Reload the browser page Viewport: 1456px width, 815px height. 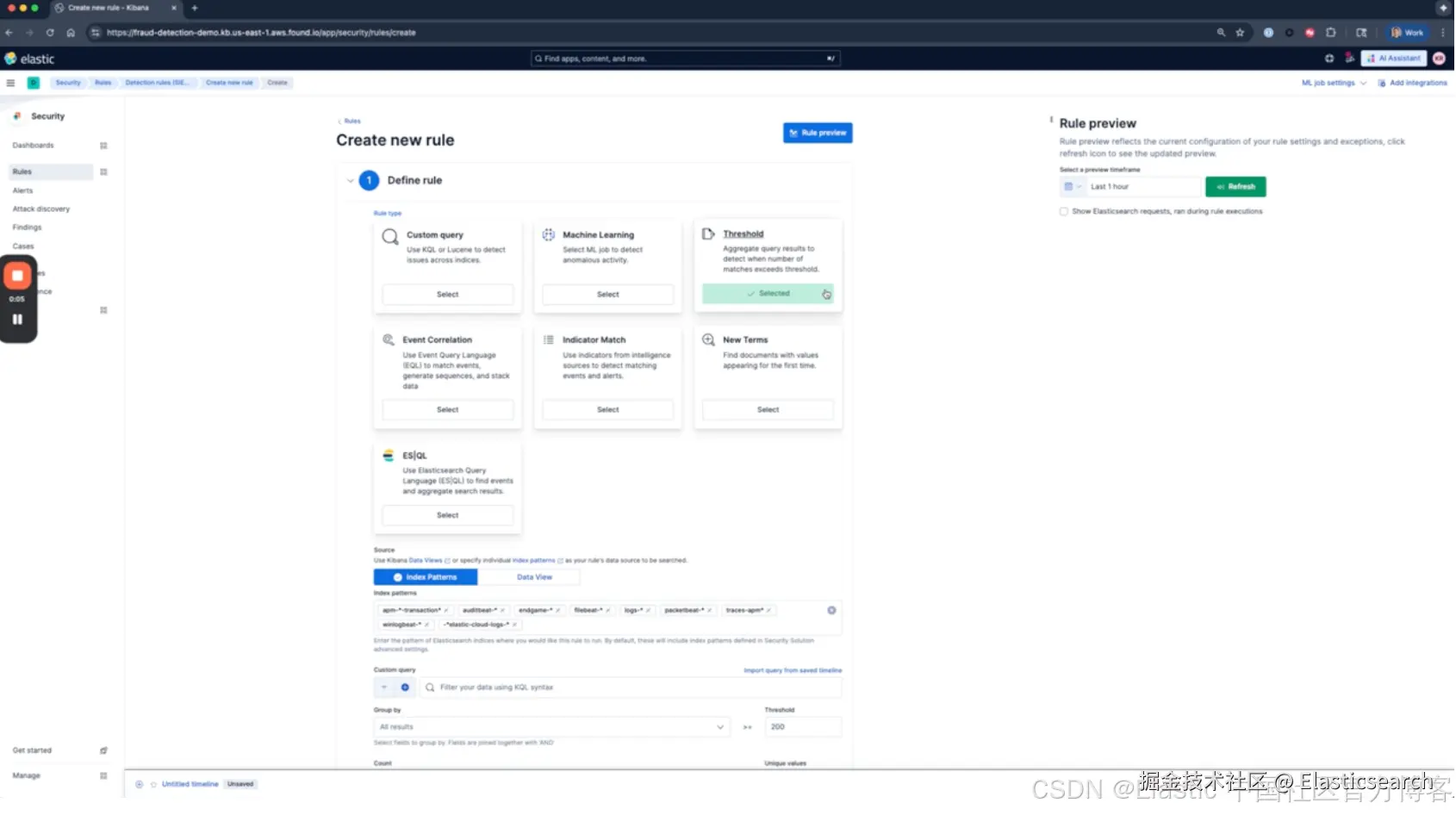pyautogui.click(x=50, y=33)
